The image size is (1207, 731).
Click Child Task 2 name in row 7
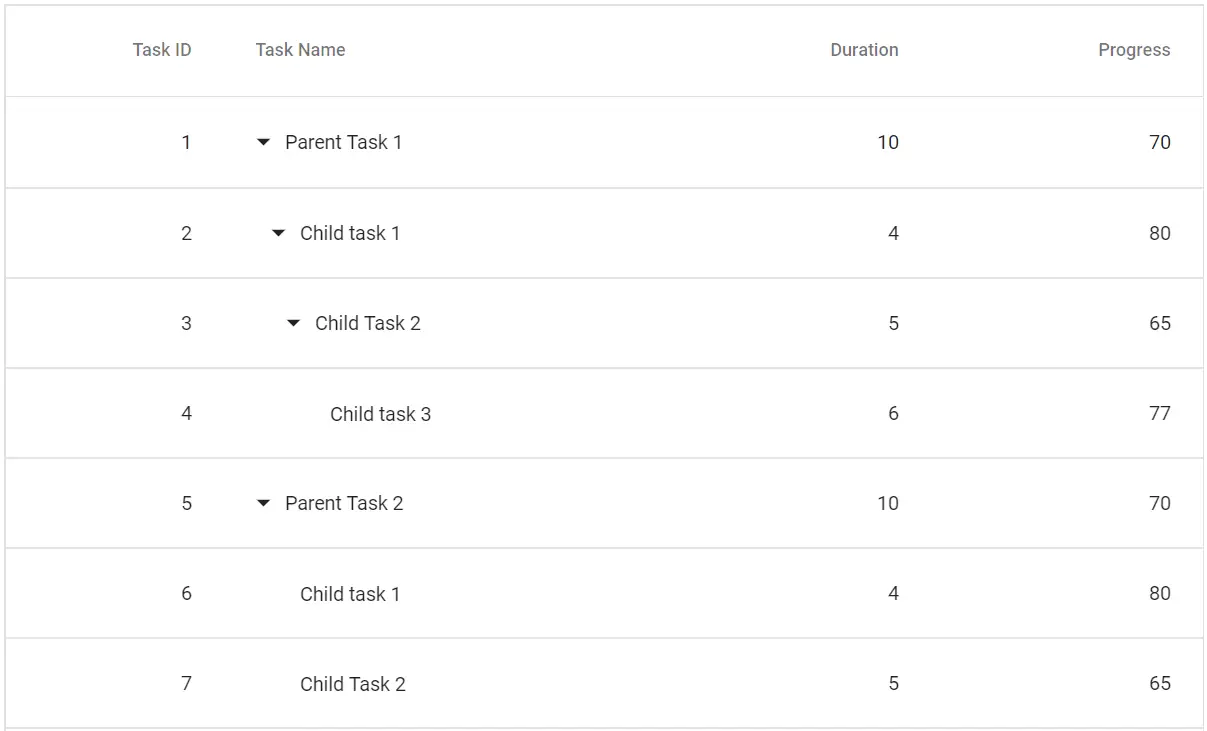[x=353, y=684]
